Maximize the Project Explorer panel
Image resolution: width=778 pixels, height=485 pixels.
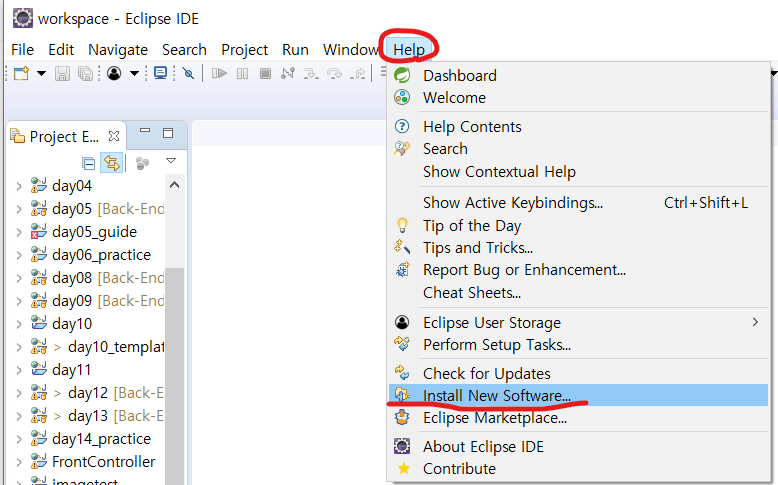coord(168,133)
